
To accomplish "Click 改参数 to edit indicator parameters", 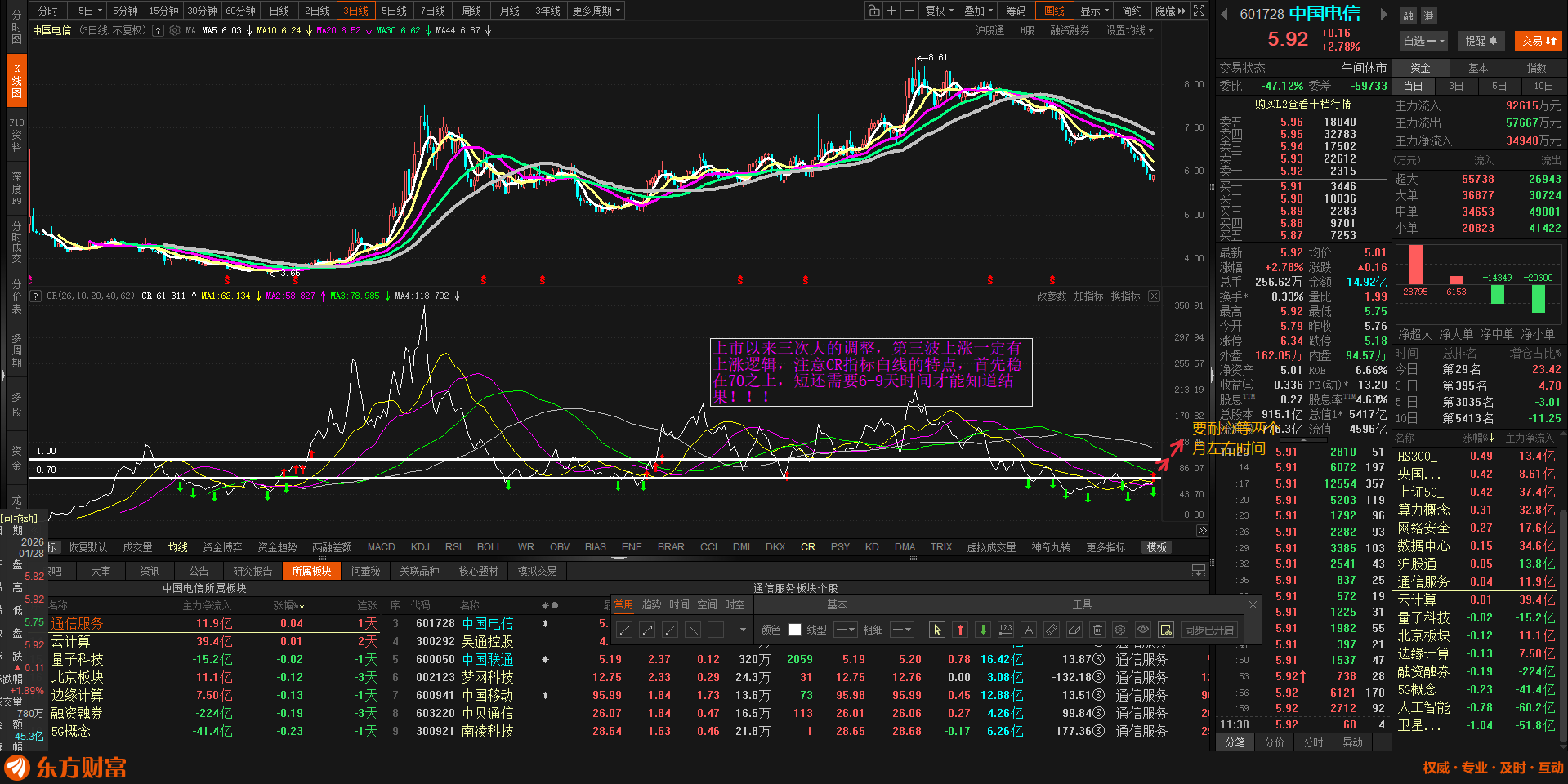I will [1052, 296].
